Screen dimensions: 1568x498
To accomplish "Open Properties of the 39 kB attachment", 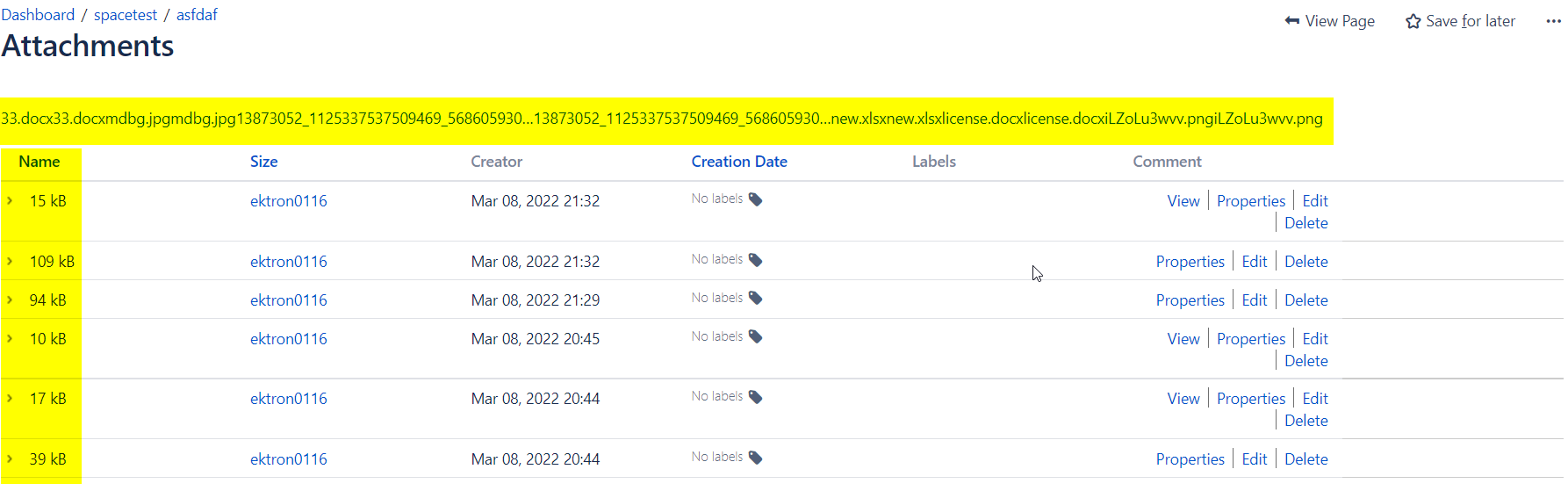I will (1190, 459).
